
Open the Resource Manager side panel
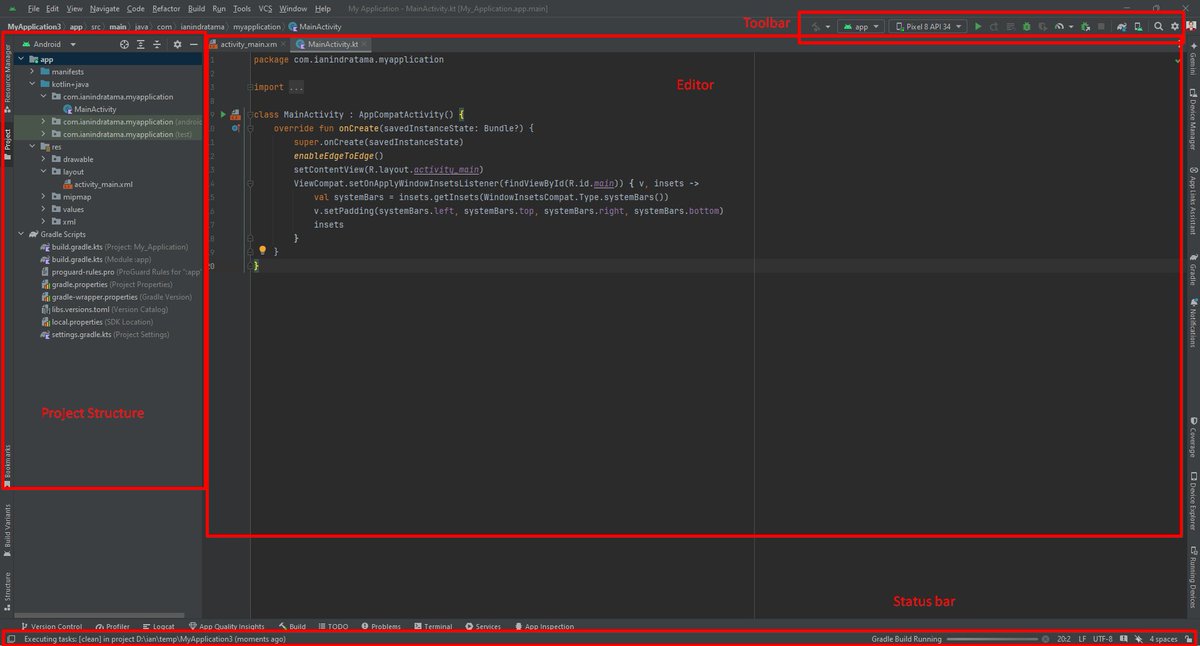[x=7, y=81]
